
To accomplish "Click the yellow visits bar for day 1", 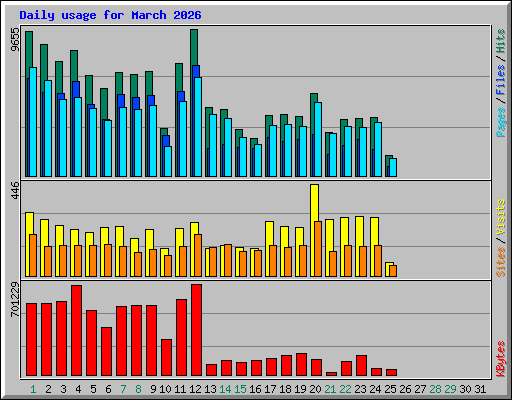I will point(29,223).
